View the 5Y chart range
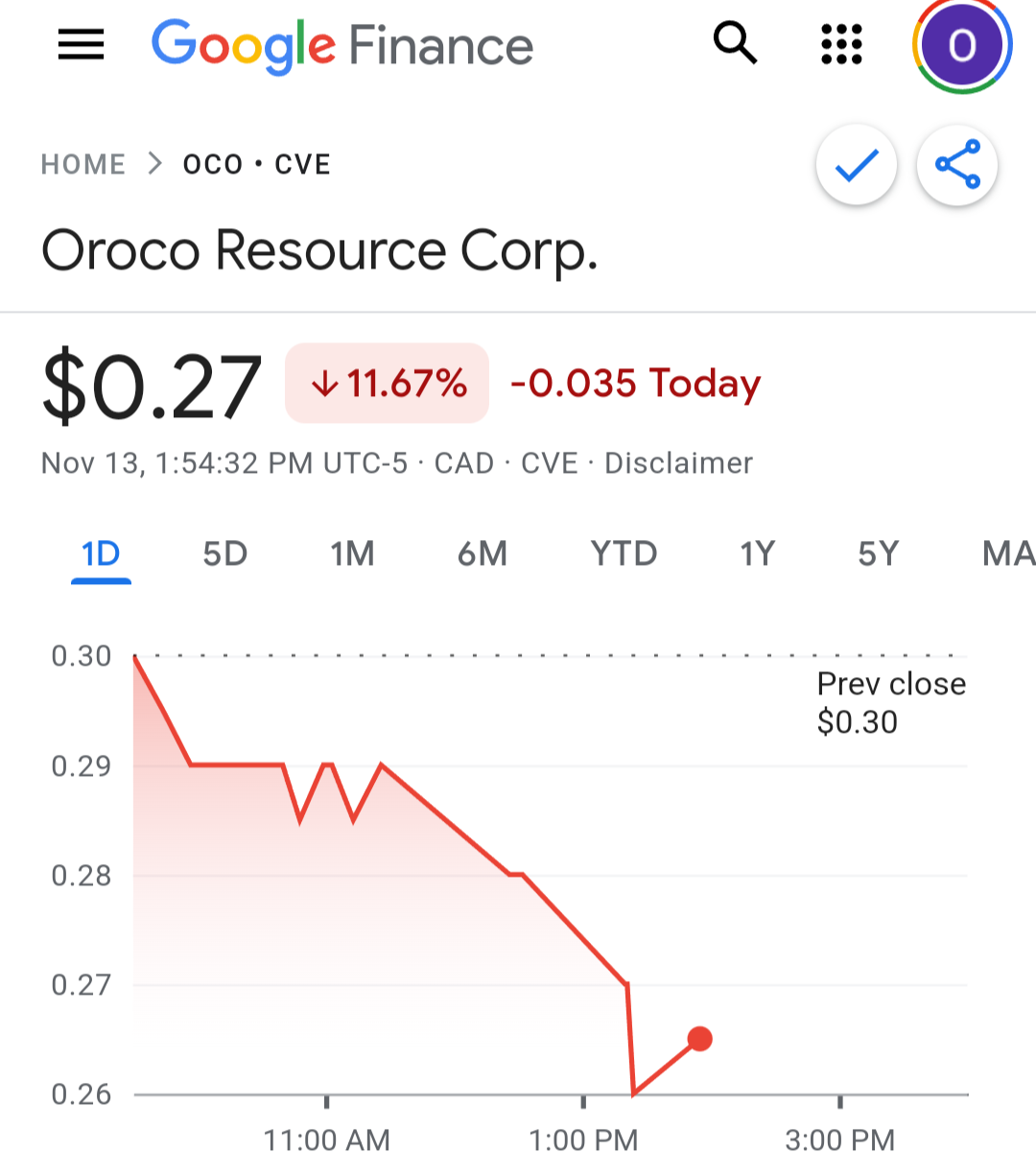 tap(878, 553)
